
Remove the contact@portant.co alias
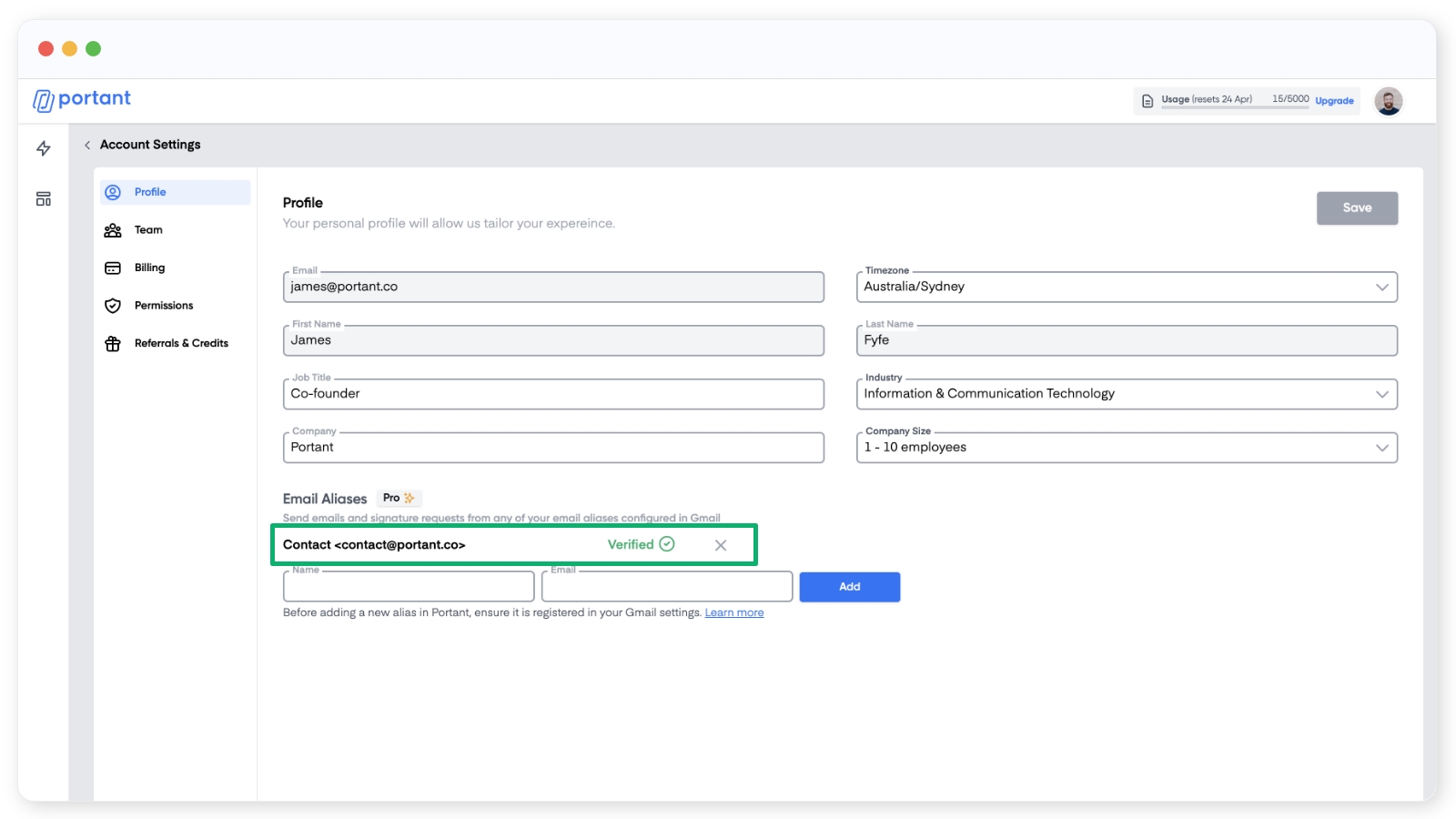pos(721,545)
